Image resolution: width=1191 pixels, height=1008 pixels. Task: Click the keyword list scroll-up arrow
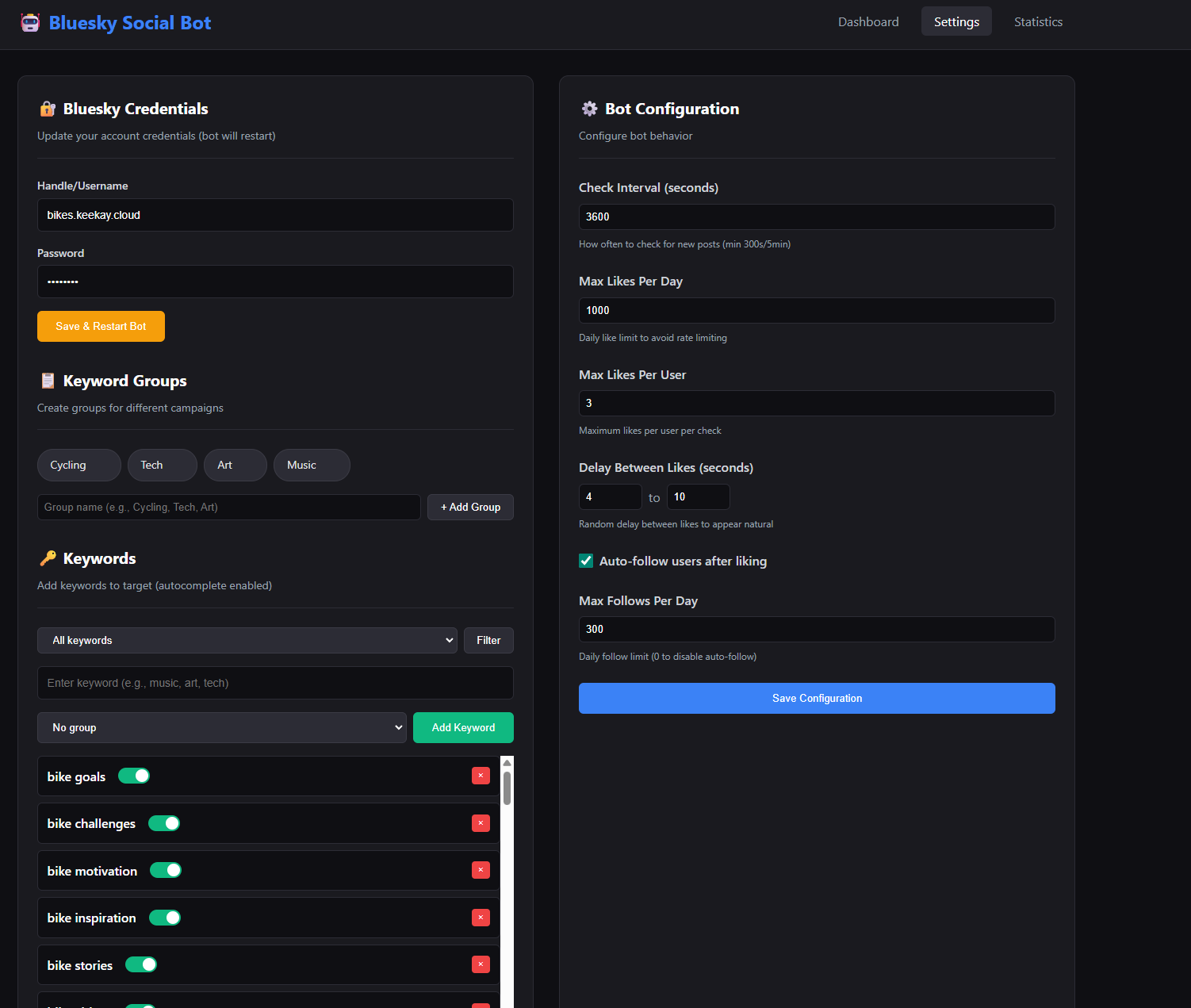point(507,762)
